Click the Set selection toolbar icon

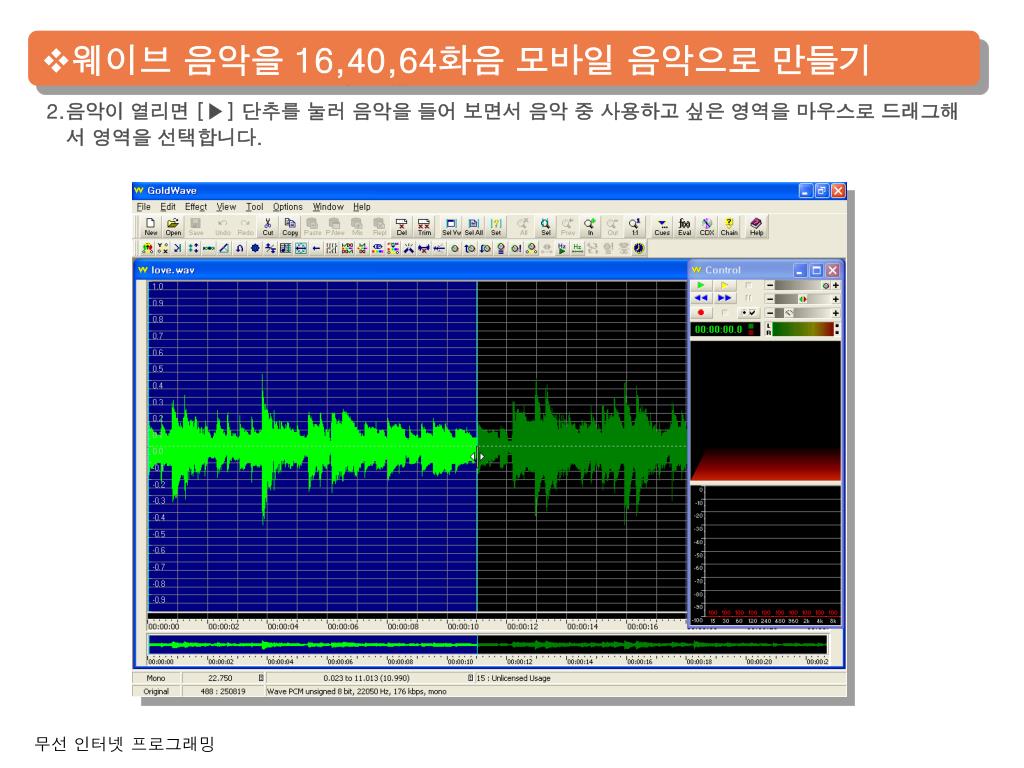pos(496,227)
